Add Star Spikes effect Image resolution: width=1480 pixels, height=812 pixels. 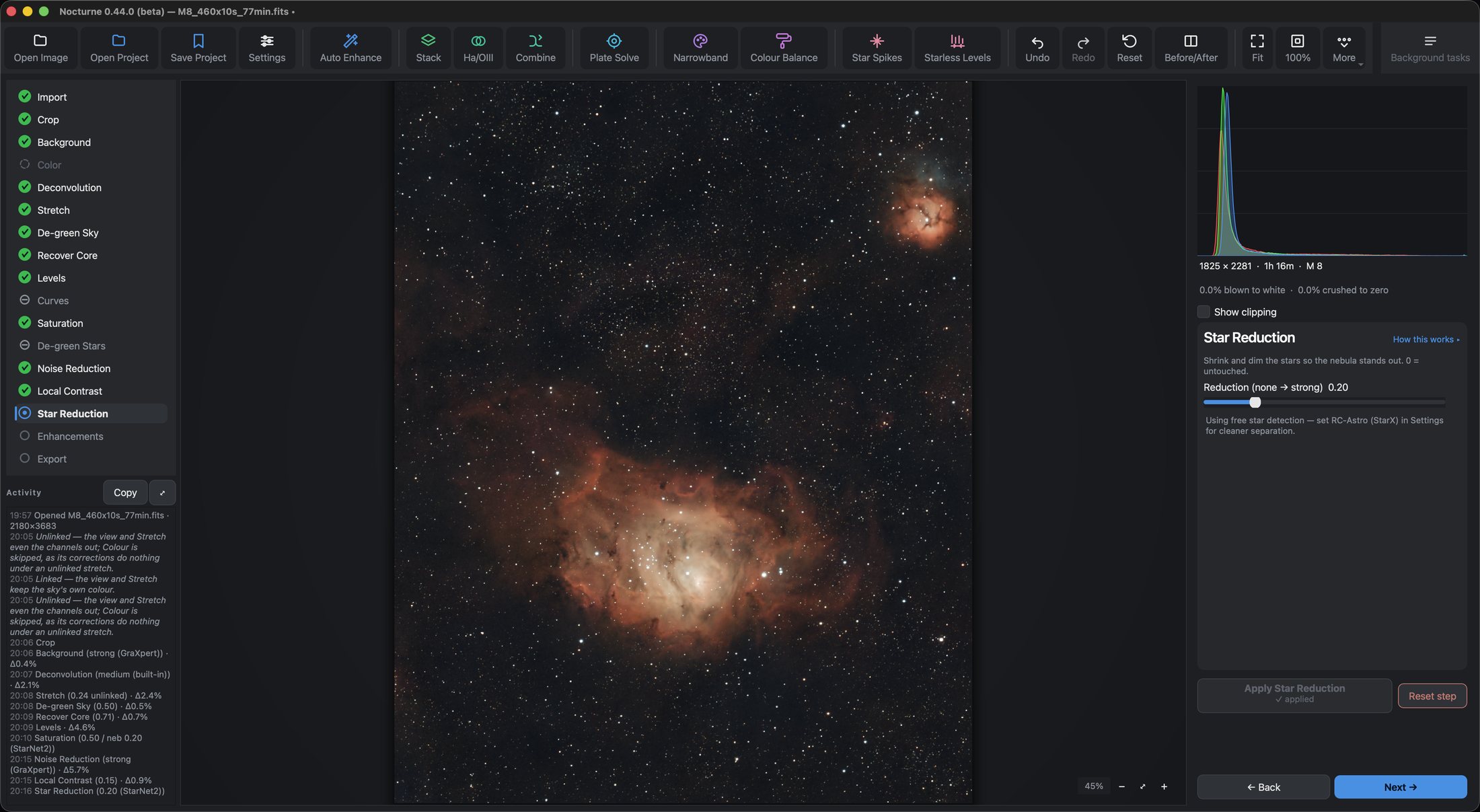click(877, 48)
